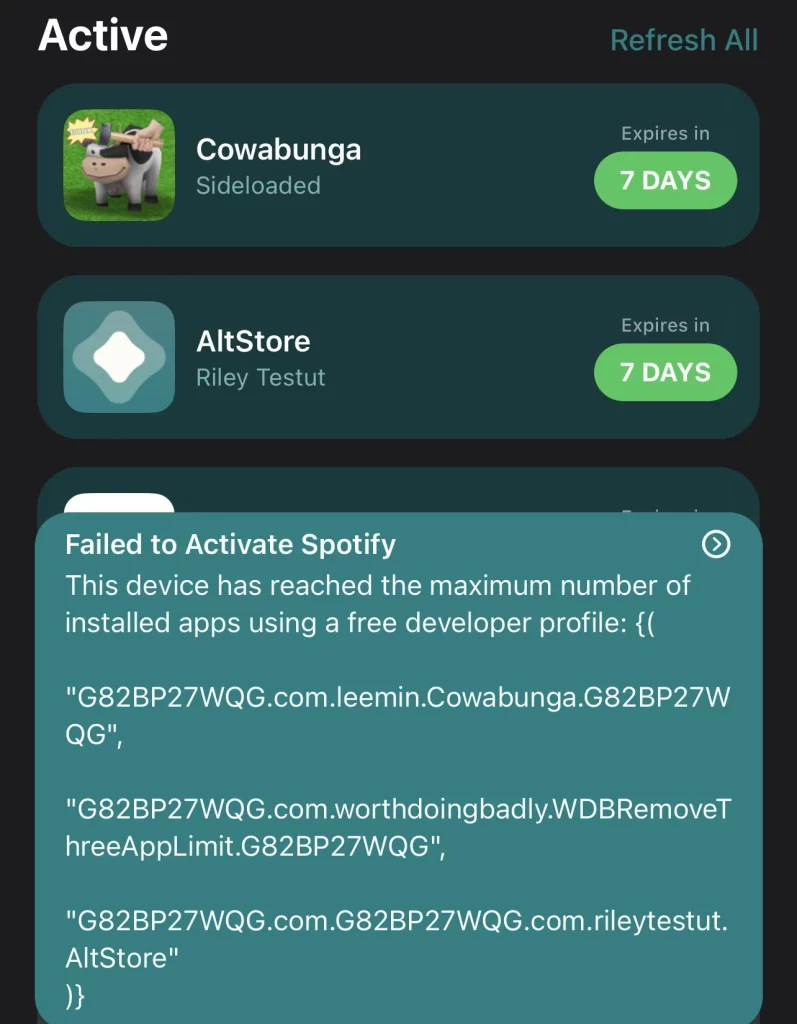Viewport: 797px width, 1024px height.
Task: Refresh Cowabunga via its 7 DAYS pill
Action: point(665,181)
